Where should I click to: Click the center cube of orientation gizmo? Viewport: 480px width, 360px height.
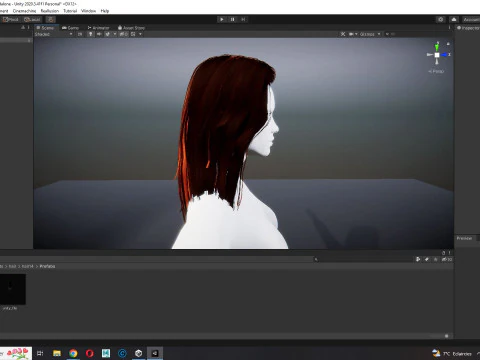click(x=437, y=55)
